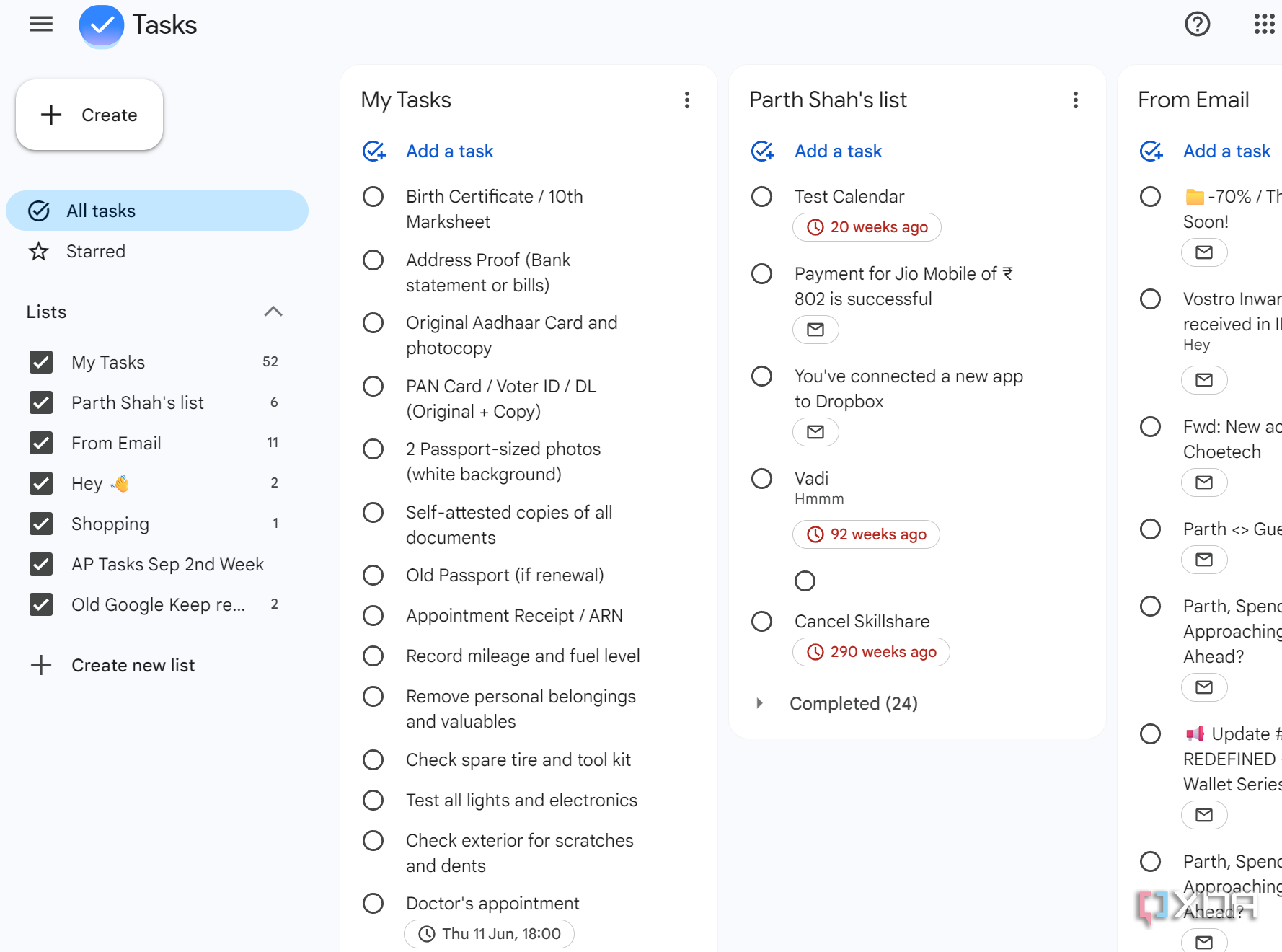Collapse the Lists section chevron
This screenshot has width=1282, height=952.
[273, 312]
